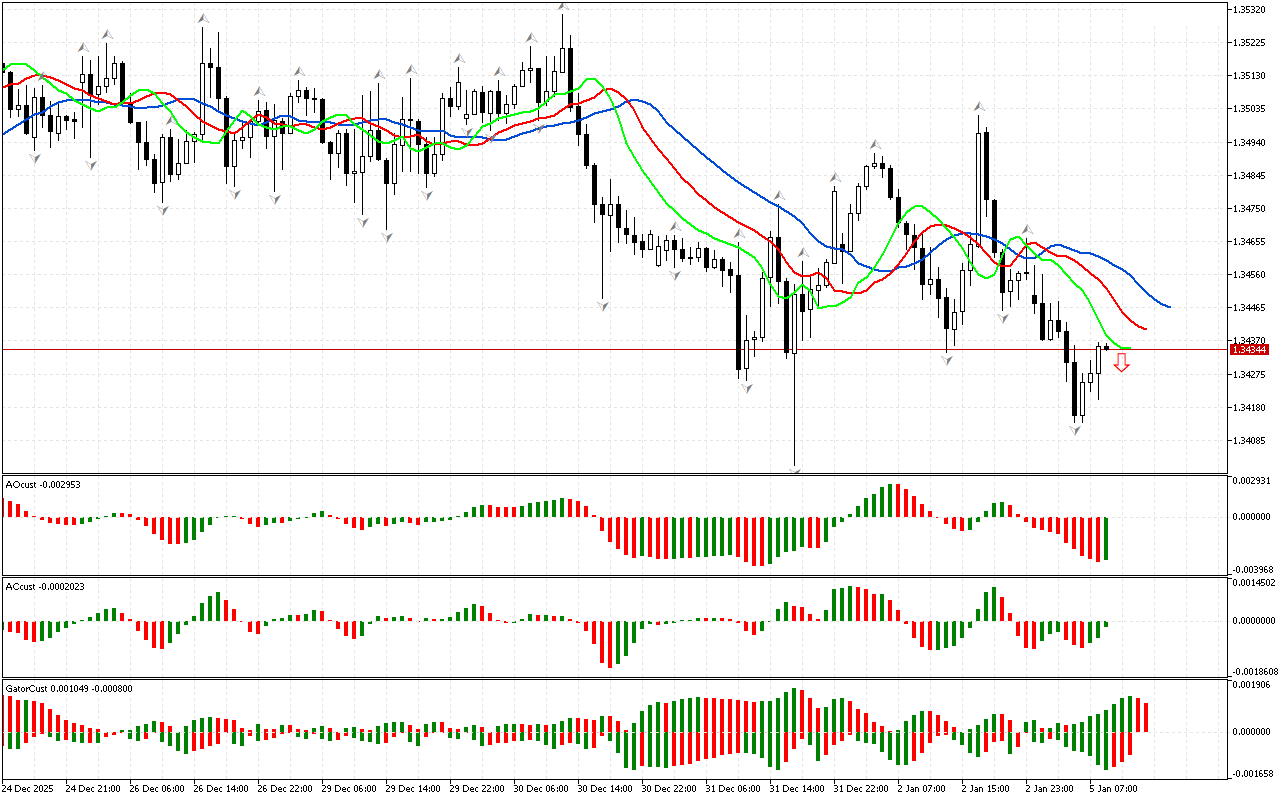This screenshot has width=1280, height=800.
Task: Select the down fractal under the 31 Dec 06:00 low
Action: pos(746,387)
